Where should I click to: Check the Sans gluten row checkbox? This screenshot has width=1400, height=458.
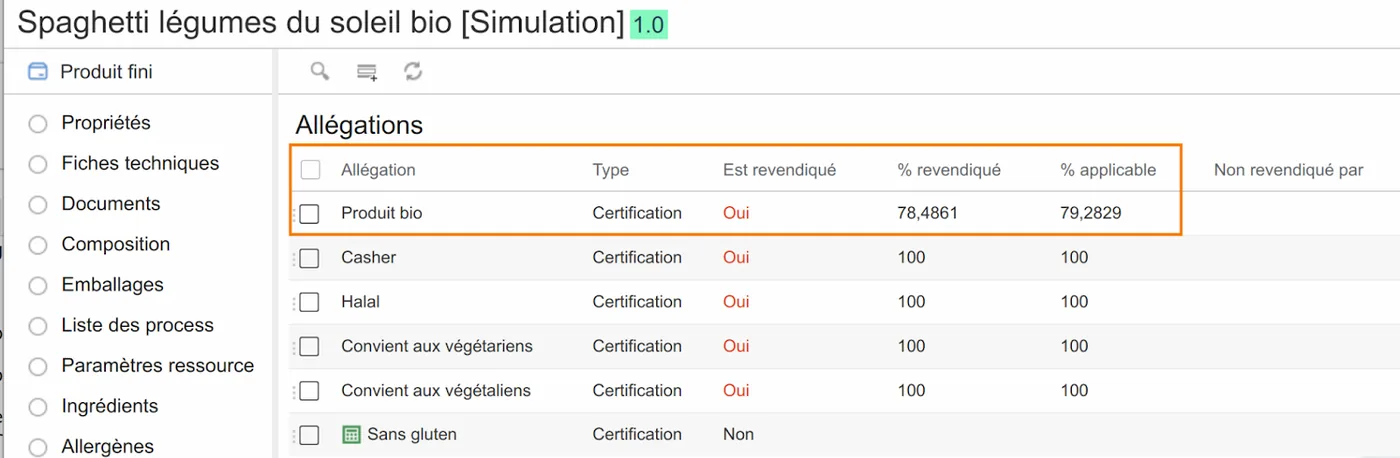pyautogui.click(x=310, y=435)
